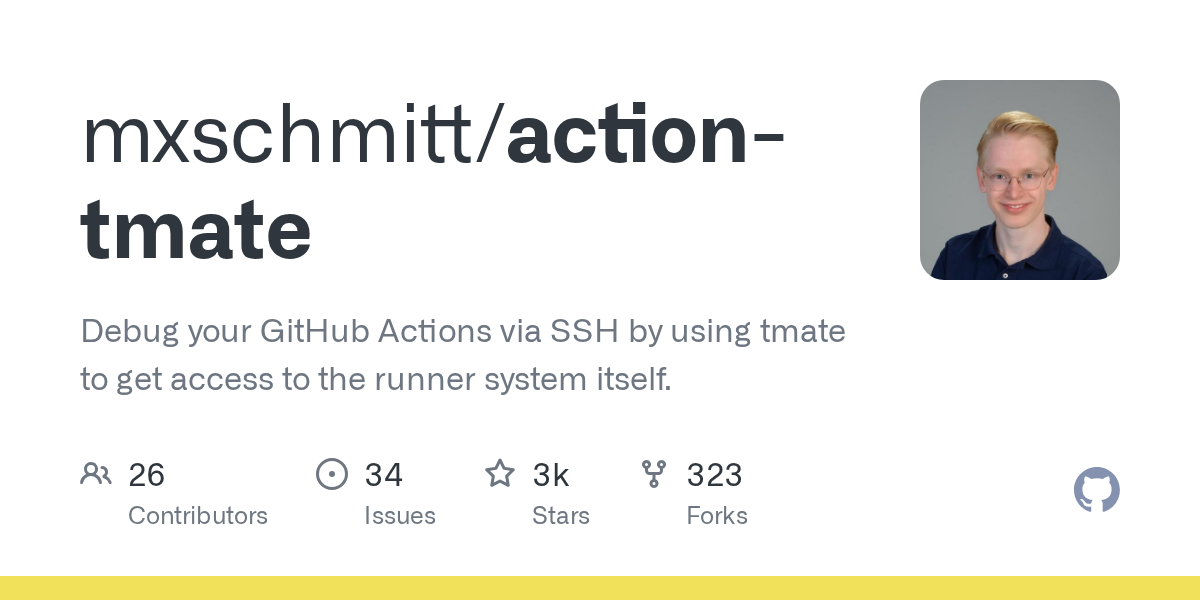
Task: Select the "26" contributors count
Action: pyautogui.click(x=147, y=475)
